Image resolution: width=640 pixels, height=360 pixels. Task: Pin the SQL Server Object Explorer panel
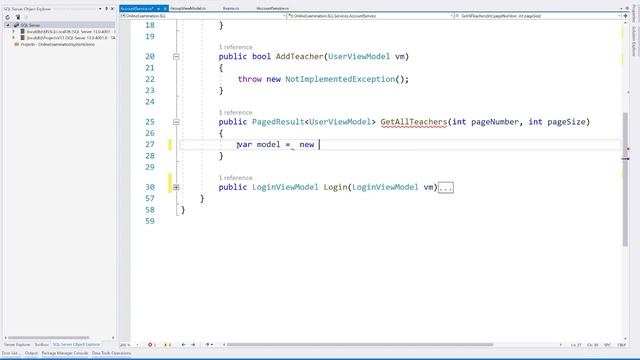coord(107,9)
